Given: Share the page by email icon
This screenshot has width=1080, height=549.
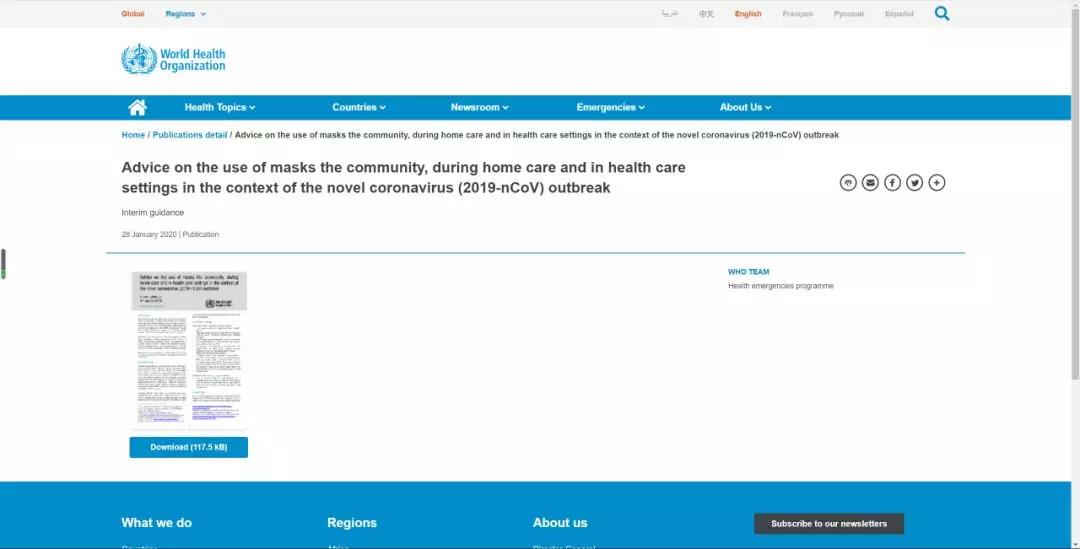Looking at the screenshot, I should tap(870, 183).
